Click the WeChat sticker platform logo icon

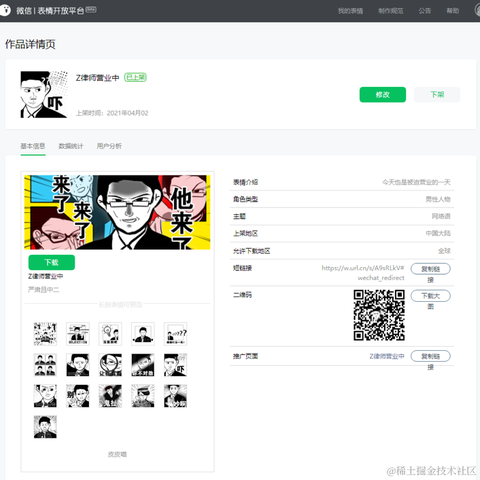5,10
